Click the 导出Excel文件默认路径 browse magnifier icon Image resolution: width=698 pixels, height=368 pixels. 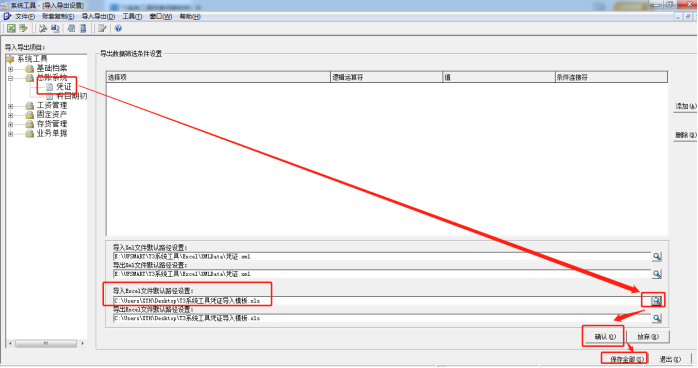[x=657, y=318]
